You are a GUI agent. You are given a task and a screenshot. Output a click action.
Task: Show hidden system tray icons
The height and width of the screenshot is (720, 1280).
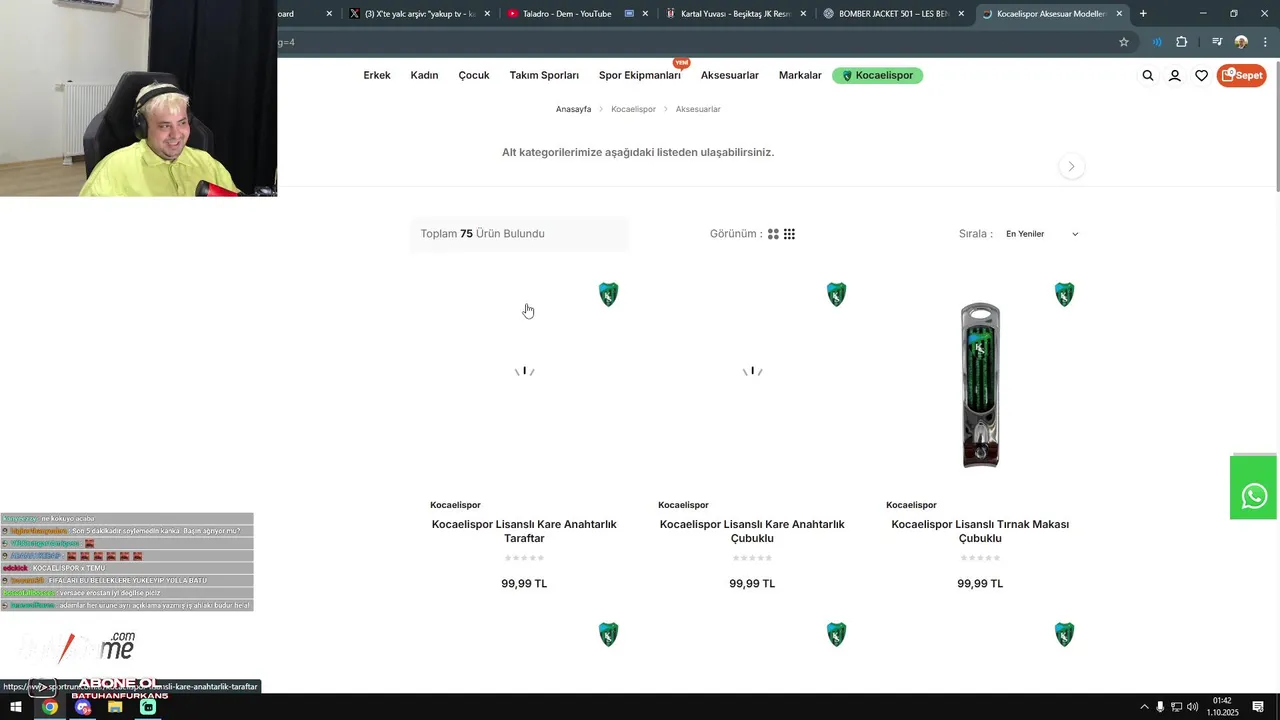(x=1144, y=707)
